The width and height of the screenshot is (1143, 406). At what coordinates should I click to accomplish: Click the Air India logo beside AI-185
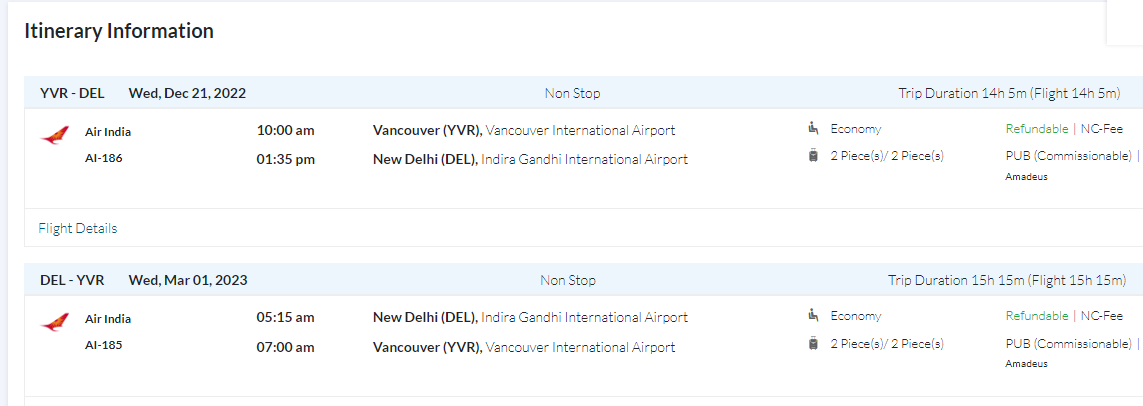click(55, 322)
